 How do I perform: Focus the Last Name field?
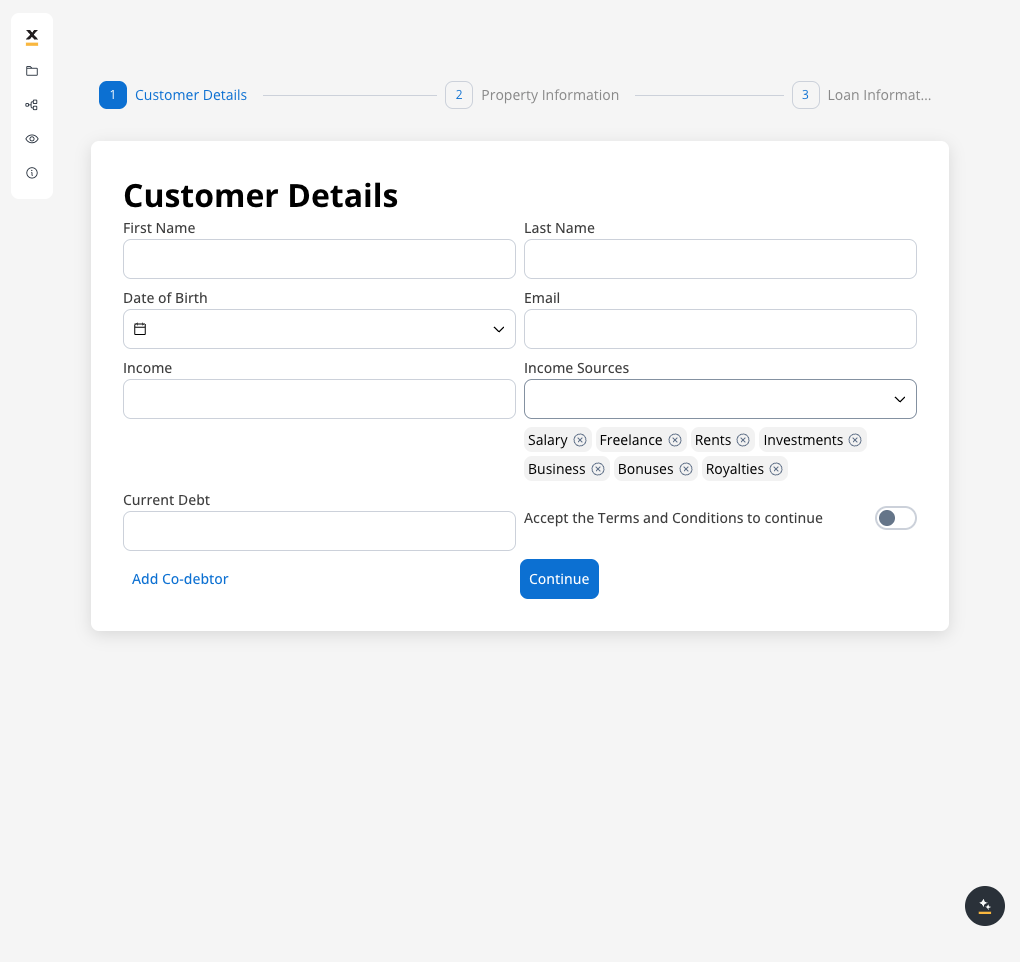point(720,259)
